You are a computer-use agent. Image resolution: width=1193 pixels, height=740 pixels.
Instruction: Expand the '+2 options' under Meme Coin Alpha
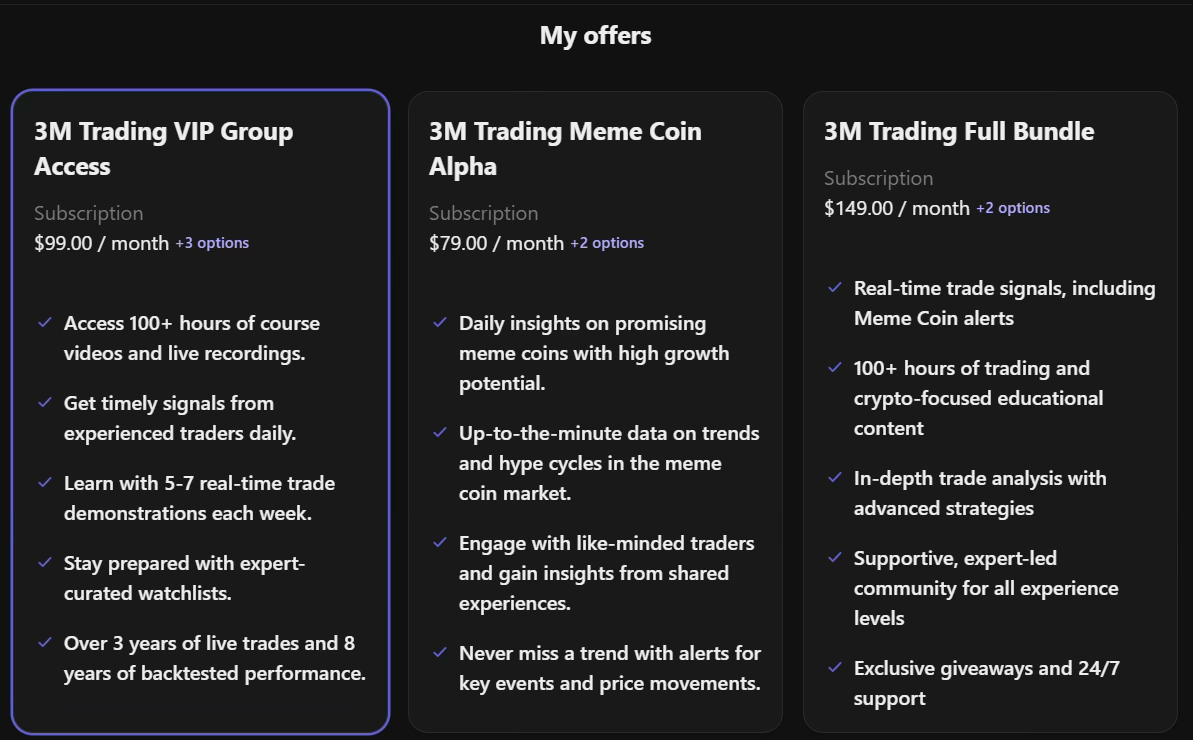click(607, 242)
